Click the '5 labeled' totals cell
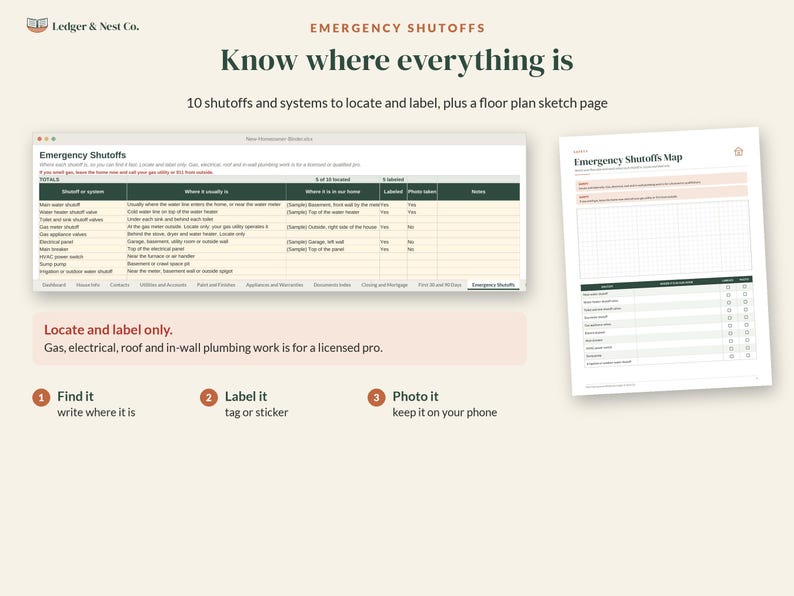 tap(393, 179)
